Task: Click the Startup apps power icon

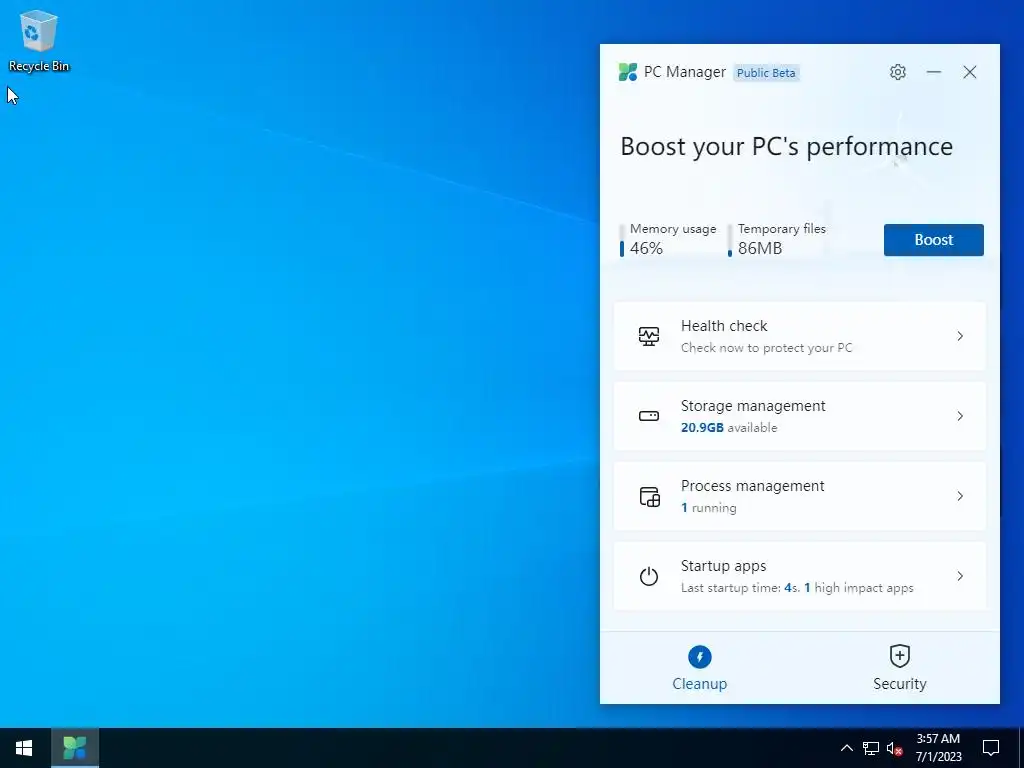Action: 648,576
